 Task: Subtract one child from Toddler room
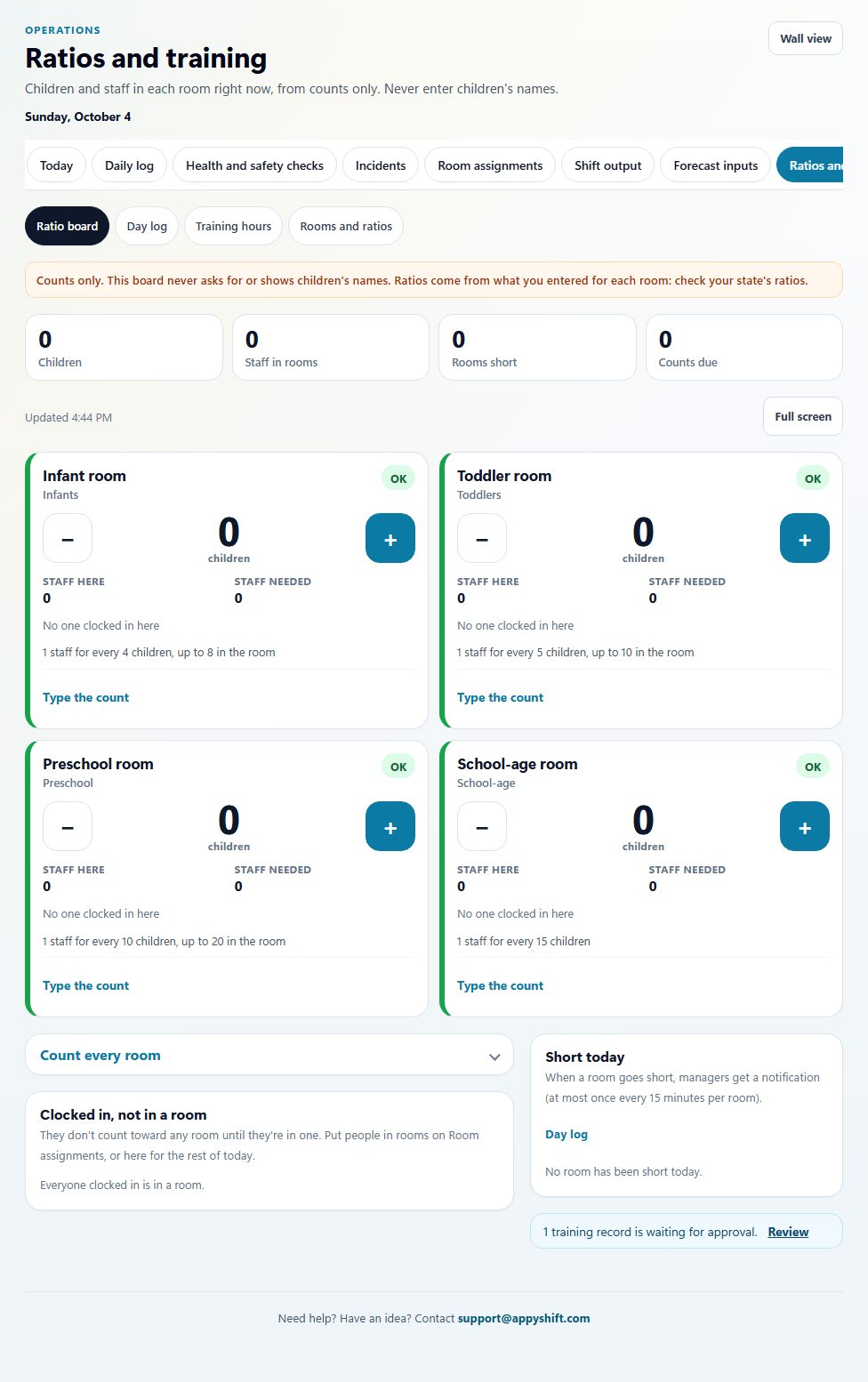pyautogui.click(x=482, y=538)
